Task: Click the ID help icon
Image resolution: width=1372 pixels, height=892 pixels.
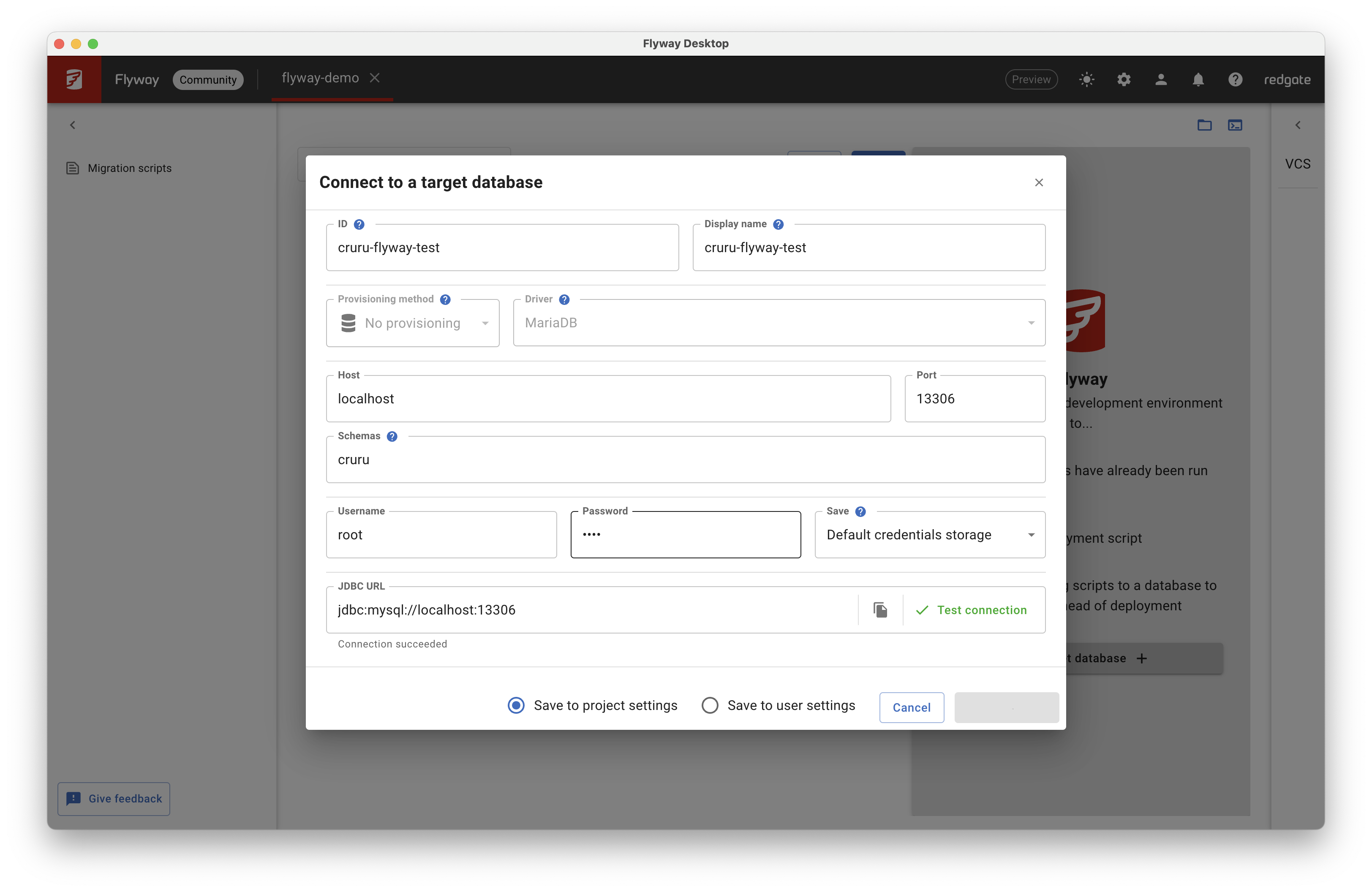Action: pos(359,224)
